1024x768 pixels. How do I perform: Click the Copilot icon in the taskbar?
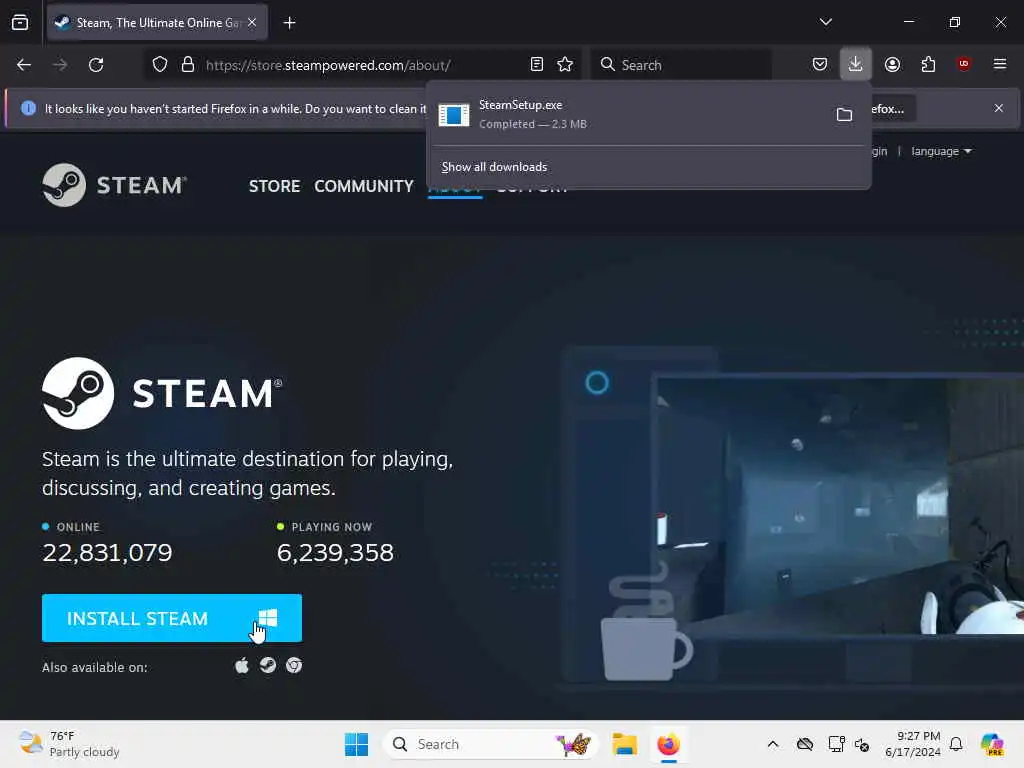click(x=992, y=744)
